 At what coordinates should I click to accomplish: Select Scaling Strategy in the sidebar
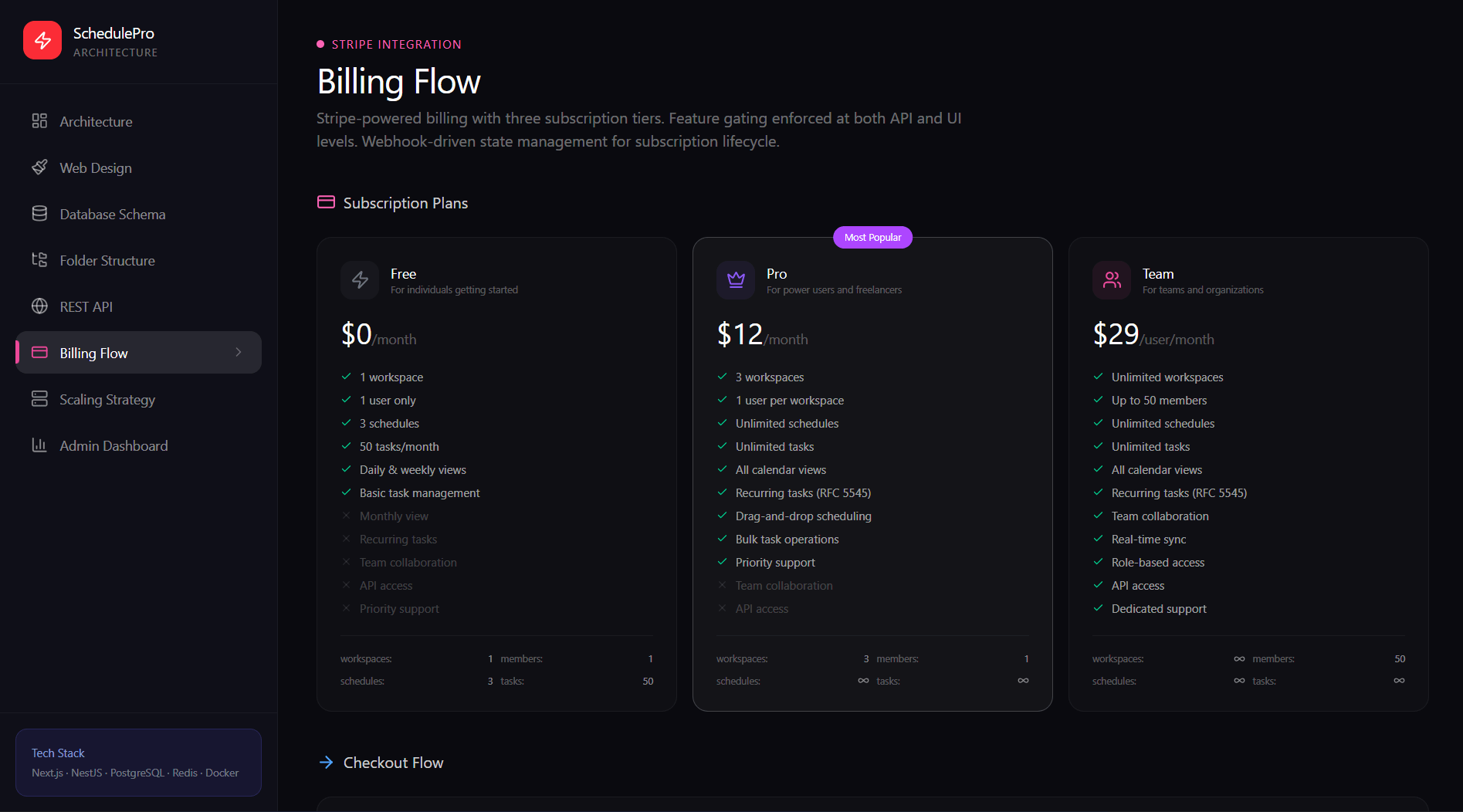107,399
